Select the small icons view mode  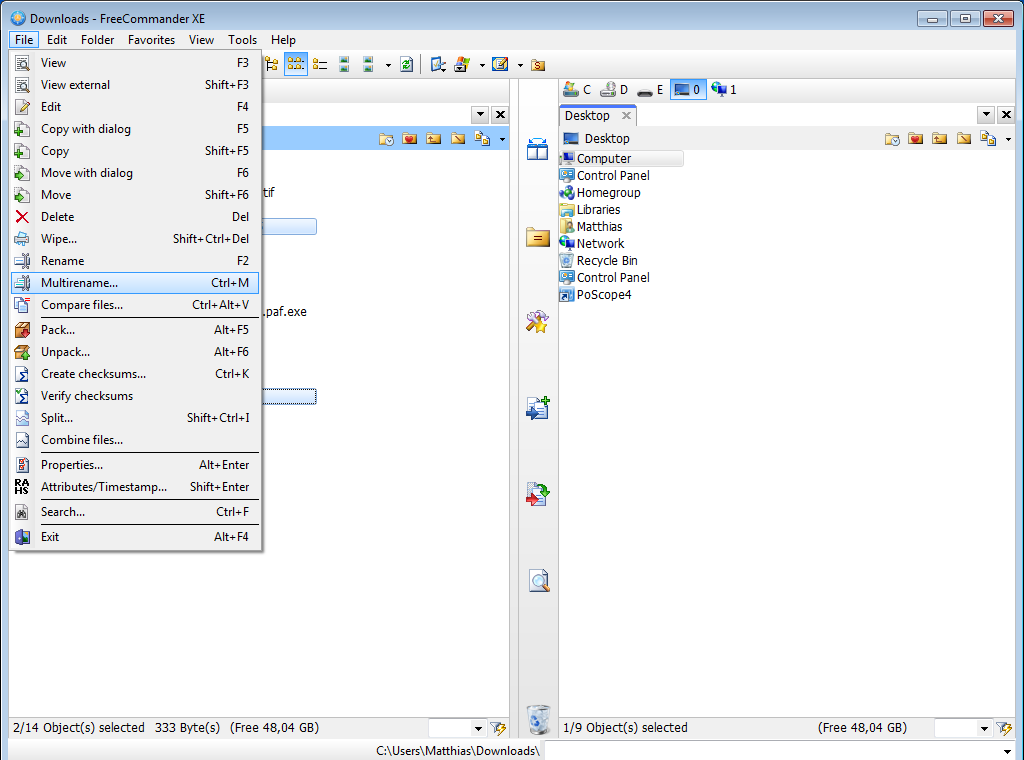296,65
